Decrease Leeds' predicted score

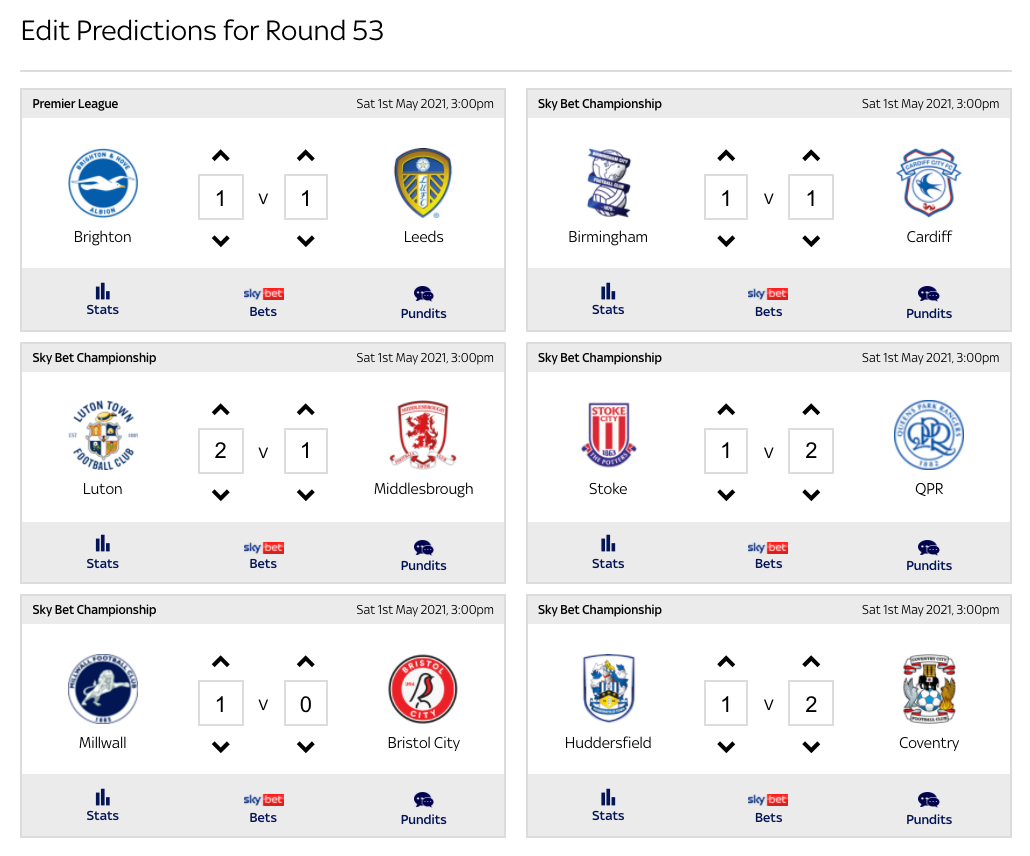click(x=306, y=241)
